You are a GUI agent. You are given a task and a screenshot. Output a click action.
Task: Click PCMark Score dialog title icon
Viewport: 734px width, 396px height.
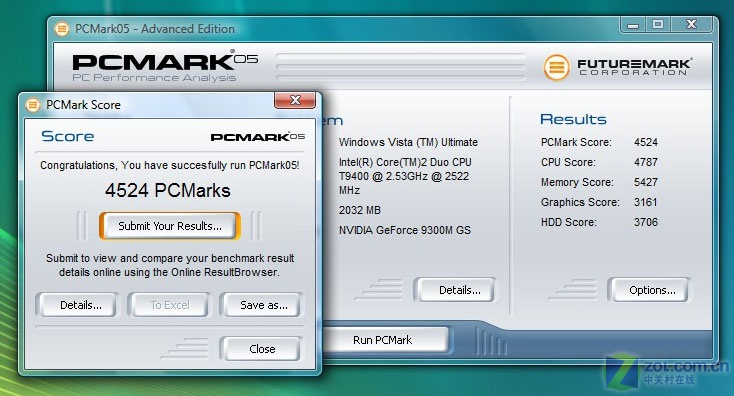coord(32,105)
